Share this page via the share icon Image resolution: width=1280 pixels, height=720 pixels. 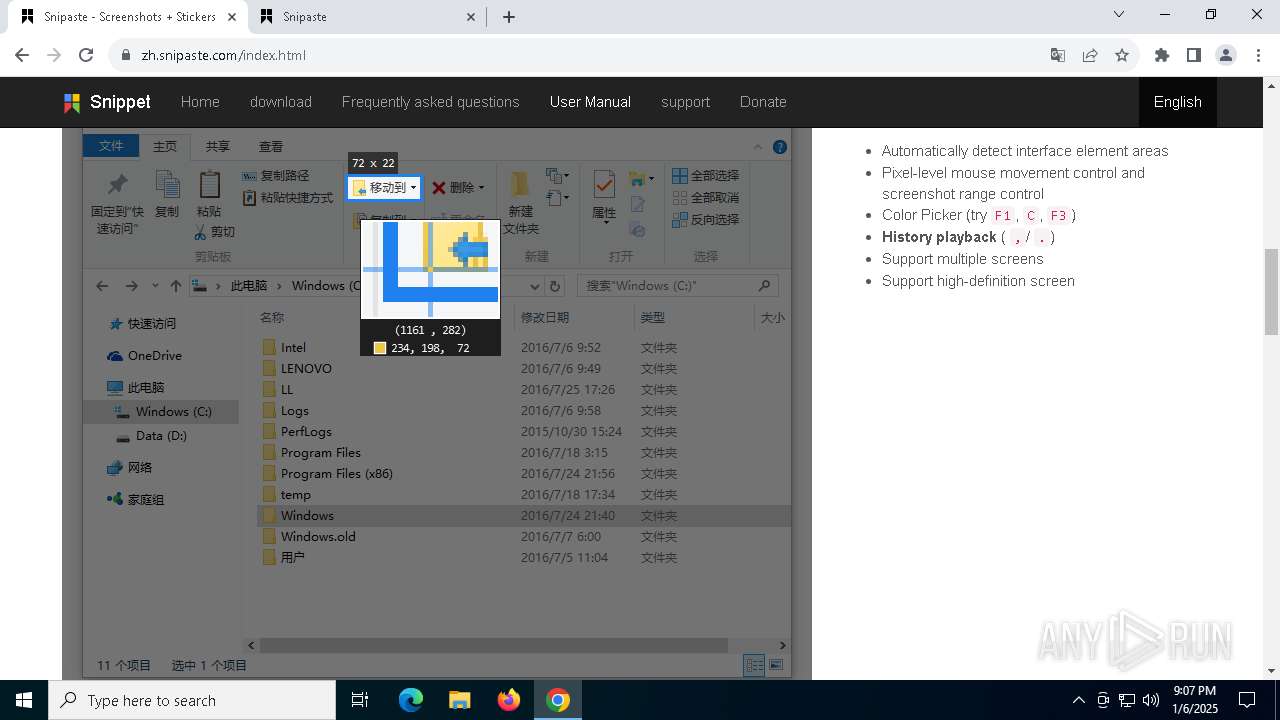(x=1090, y=55)
